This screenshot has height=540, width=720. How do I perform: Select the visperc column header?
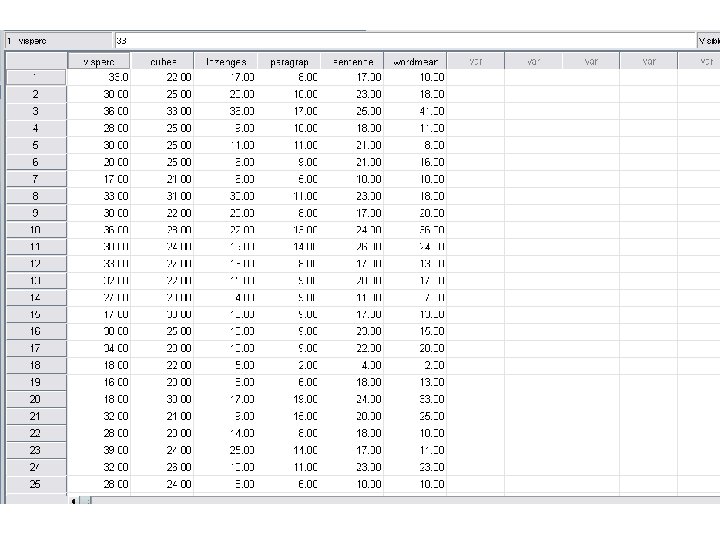(x=99, y=62)
